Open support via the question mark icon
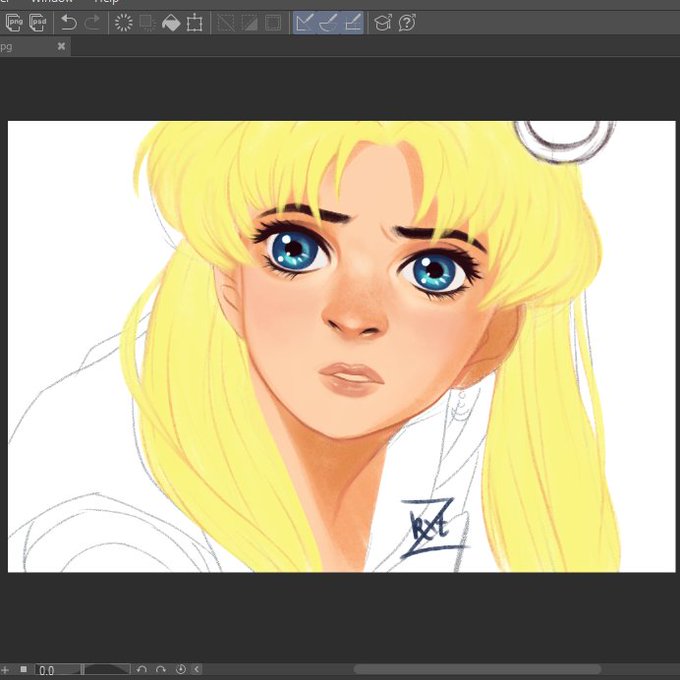The image size is (680, 680). (x=407, y=23)
